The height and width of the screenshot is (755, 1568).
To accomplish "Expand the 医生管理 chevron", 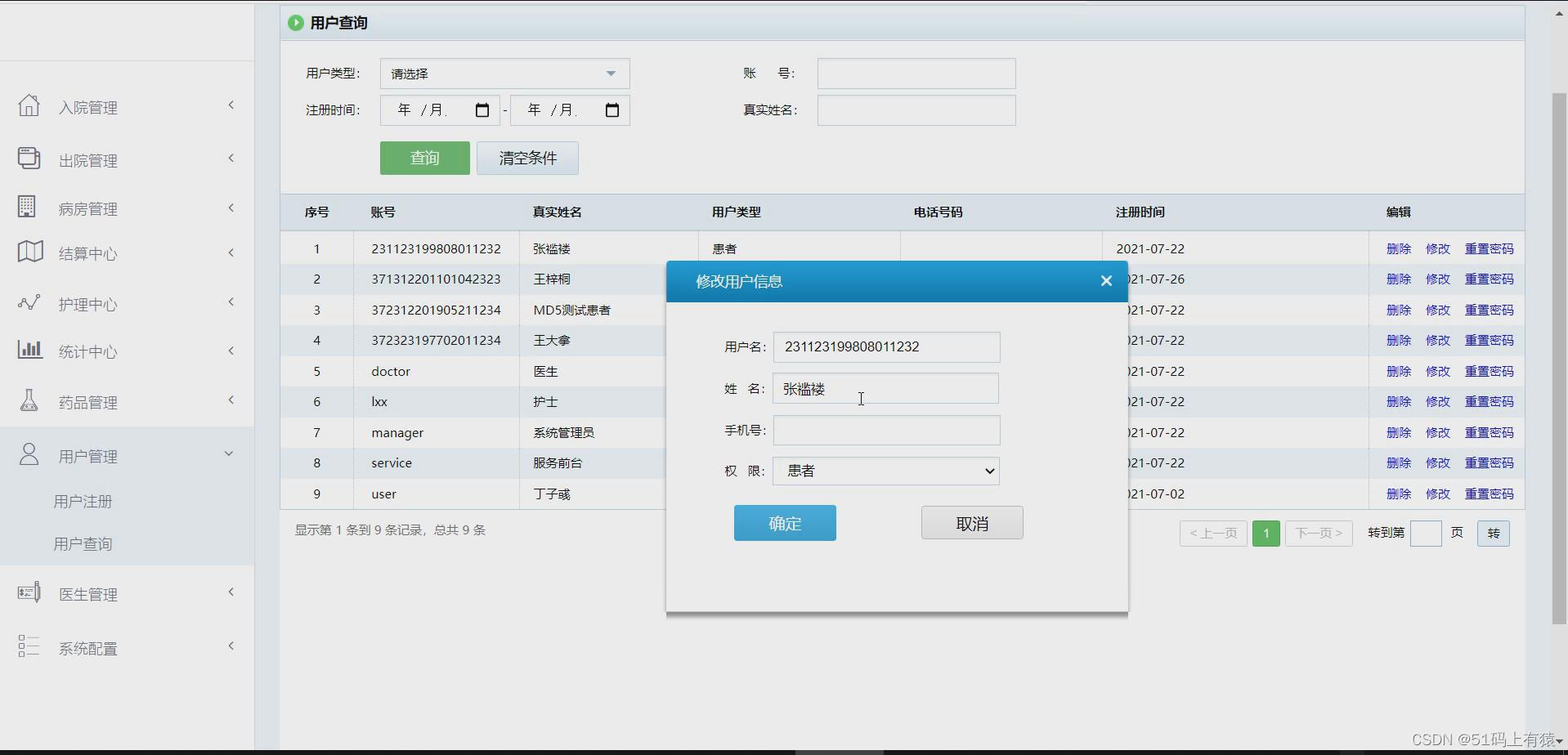I will point(231,592).
